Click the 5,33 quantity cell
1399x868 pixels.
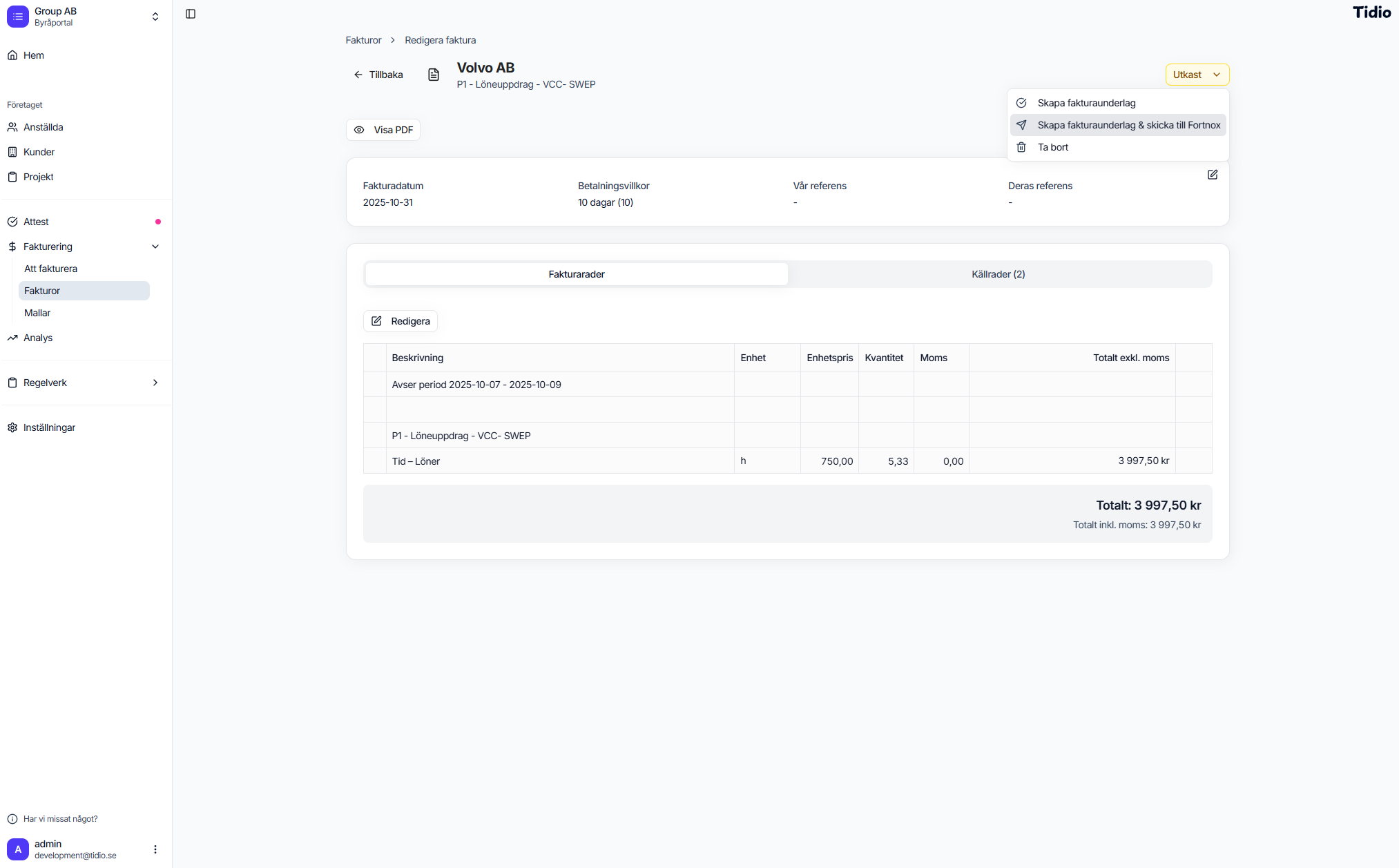(886, 461)
